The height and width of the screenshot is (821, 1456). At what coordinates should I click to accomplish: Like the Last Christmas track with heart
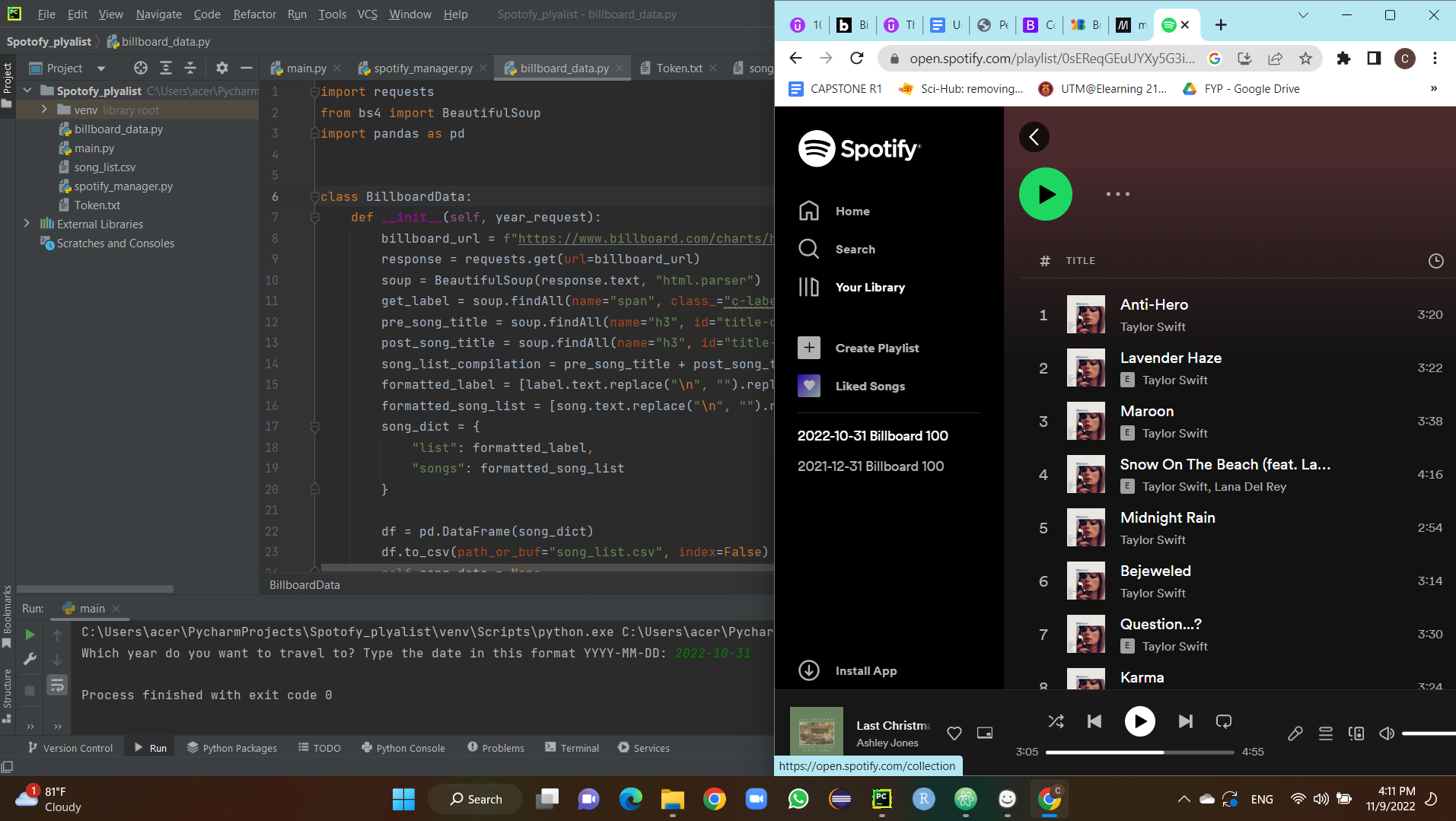click(954, 733)
